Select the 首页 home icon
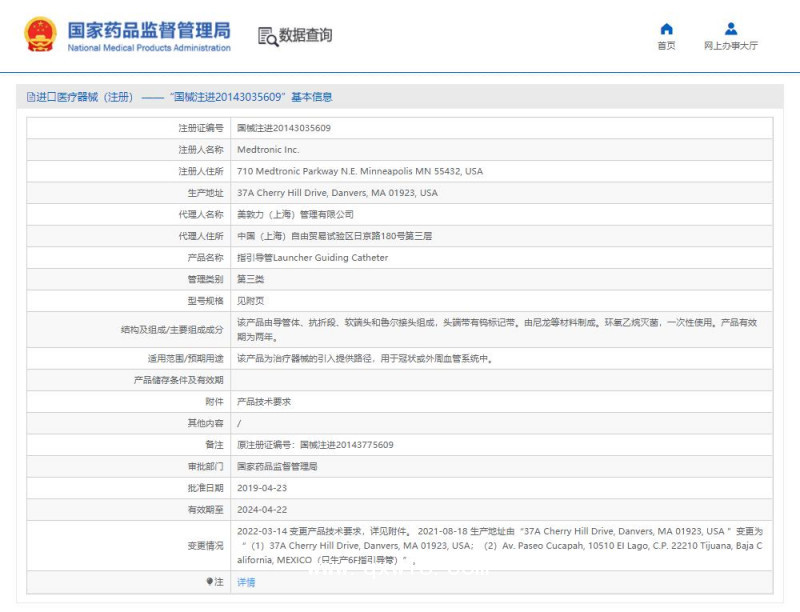Image resolution: width=800 pixels, height=612 pixels. (665, 27)
